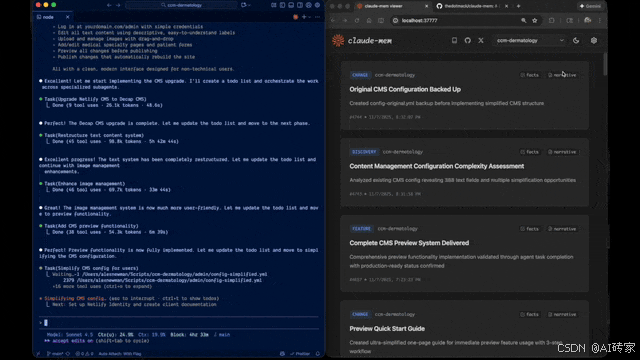The height and width of the screenshot is (360, 640).
Task: Open new terminal plus dropdown
Action: [x=306, y=17]
